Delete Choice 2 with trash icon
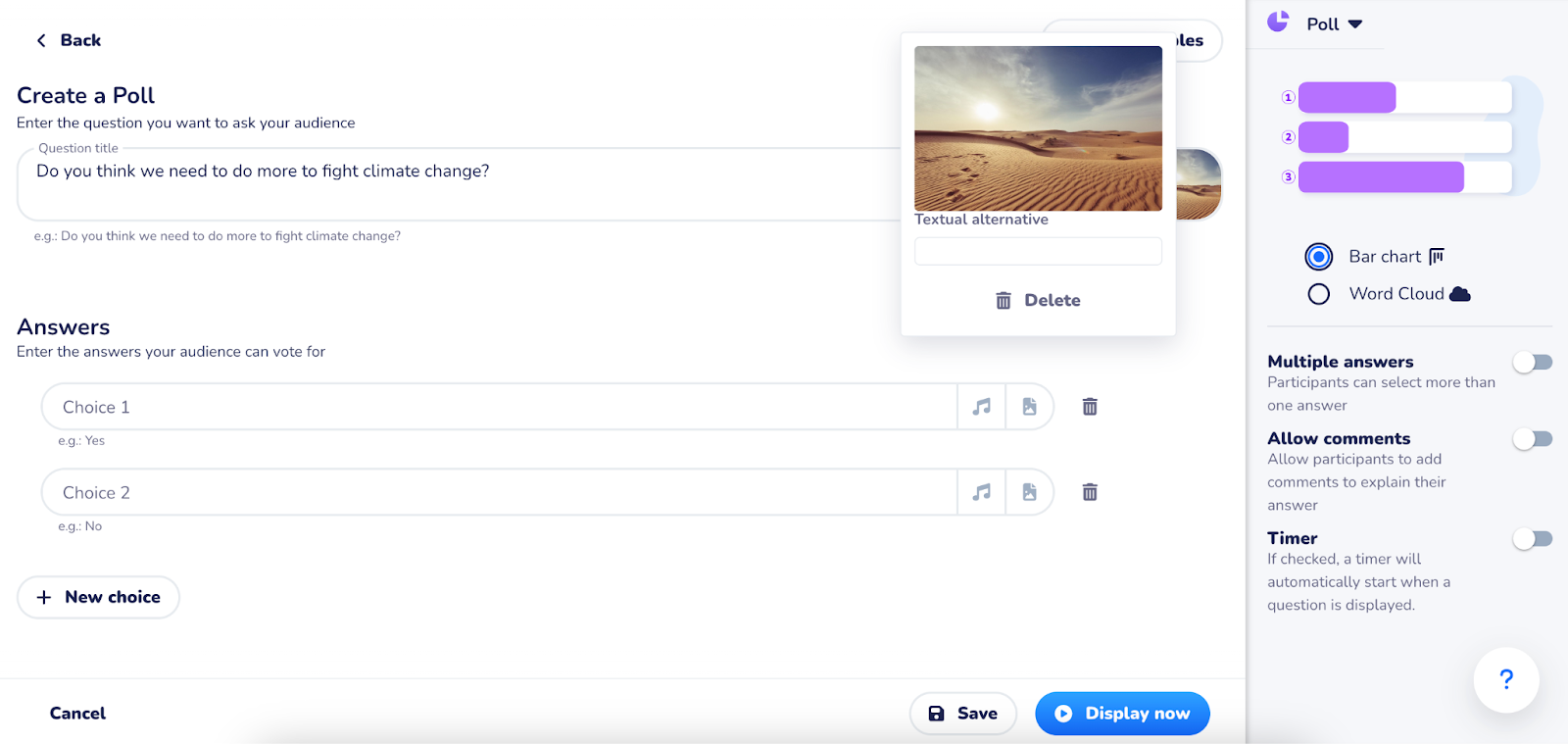Viewport: 1568px width, 744px height. pyautogui.click(x=1089, y=492)
